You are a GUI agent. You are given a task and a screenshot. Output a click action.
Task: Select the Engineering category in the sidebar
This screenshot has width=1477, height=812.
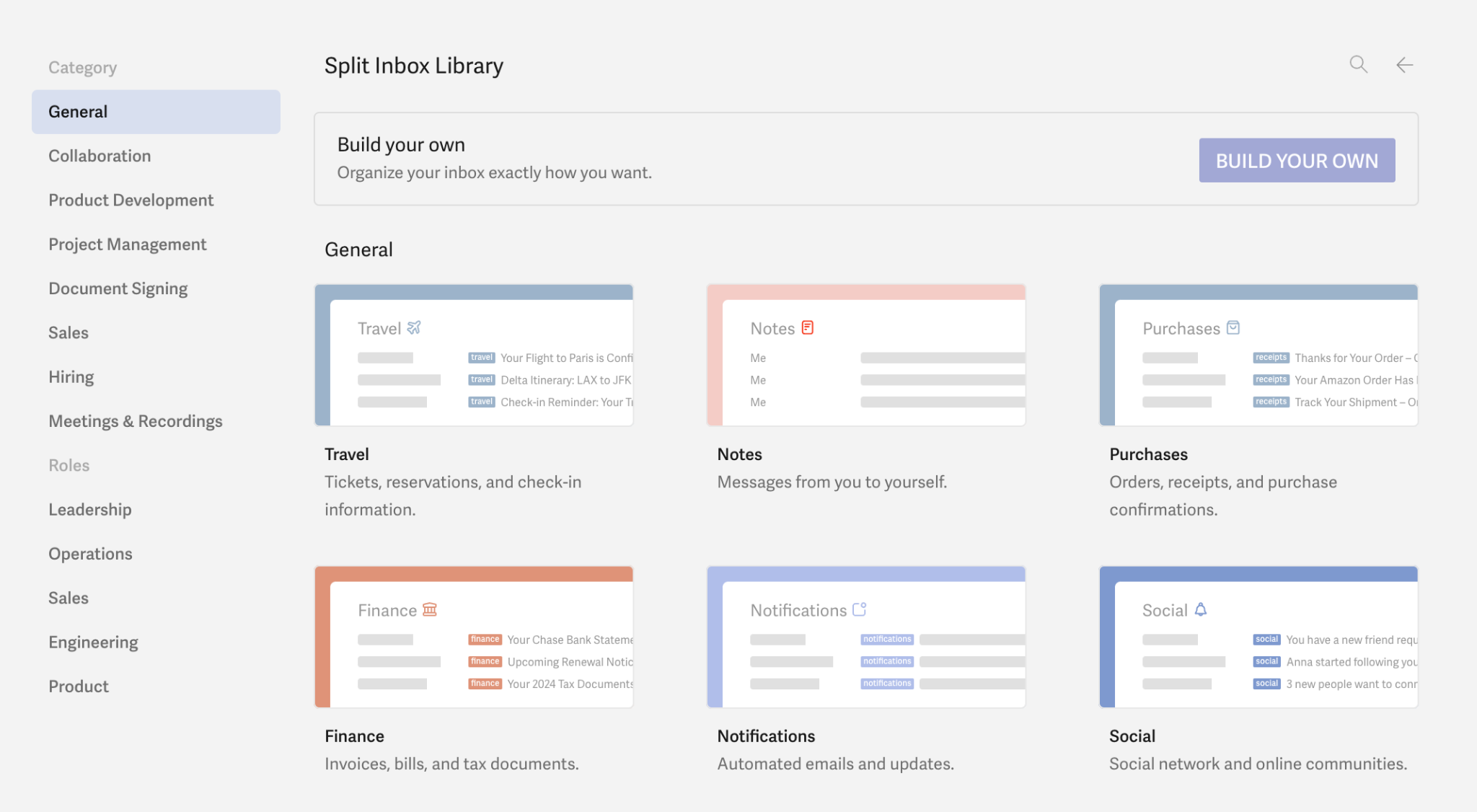tap(93, 642)
